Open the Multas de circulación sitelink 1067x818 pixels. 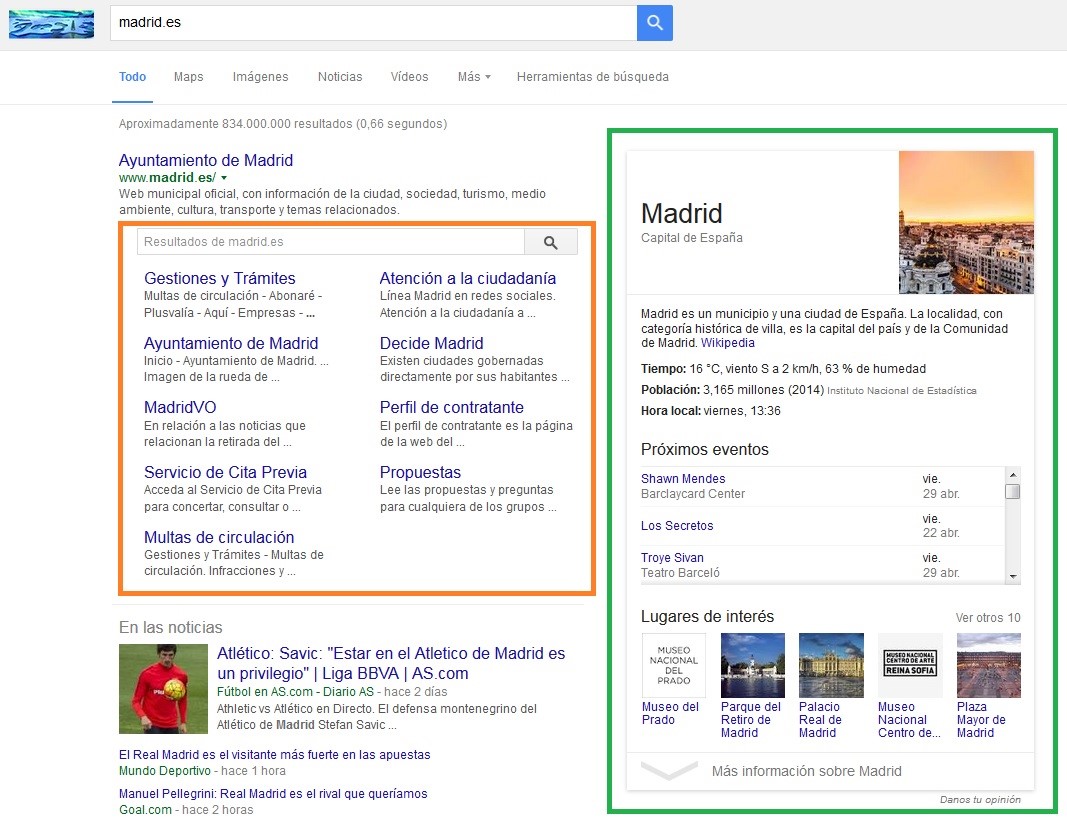(x=219, y=537)
